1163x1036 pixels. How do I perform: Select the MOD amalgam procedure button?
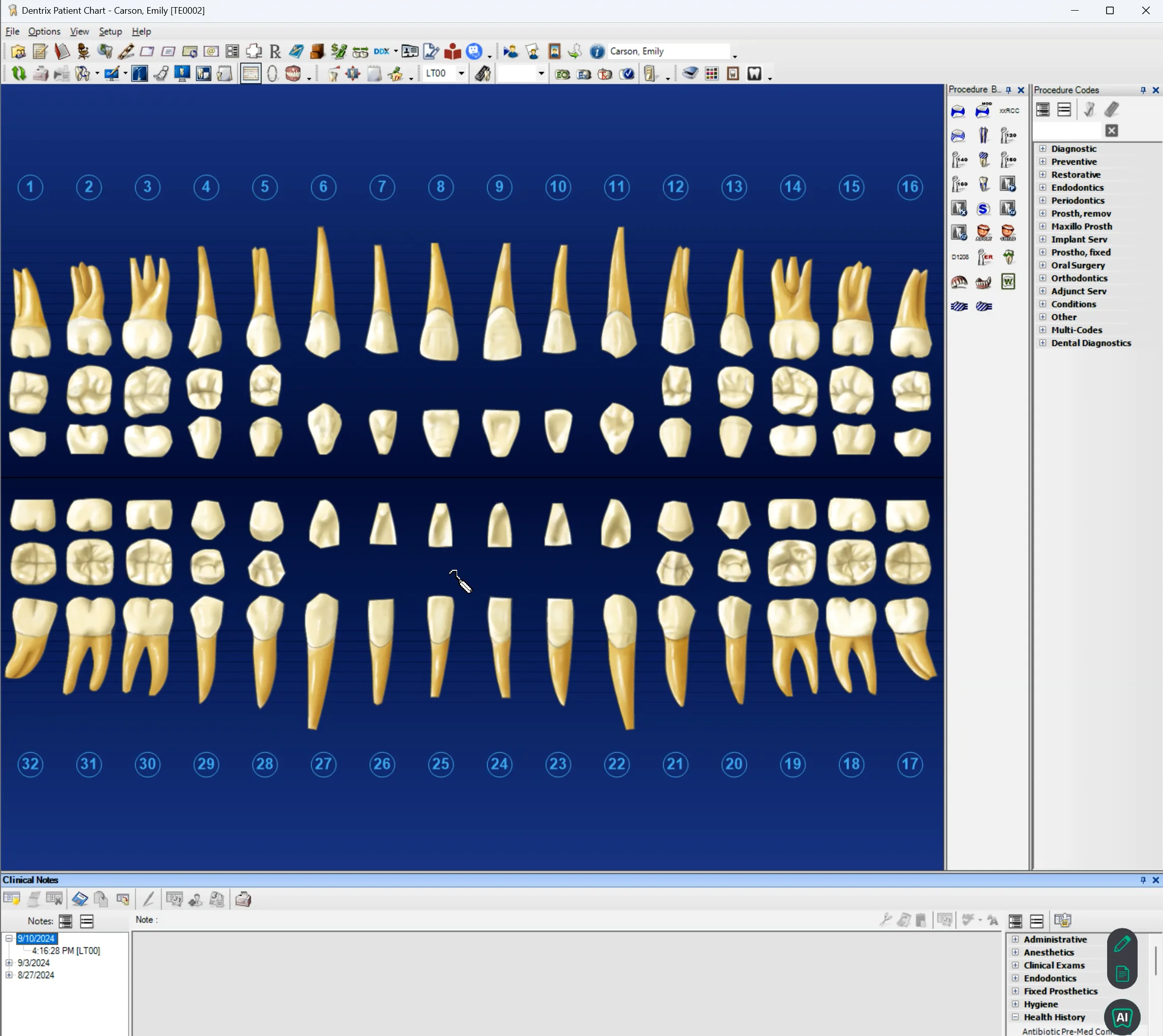click(x=983, y=110)
